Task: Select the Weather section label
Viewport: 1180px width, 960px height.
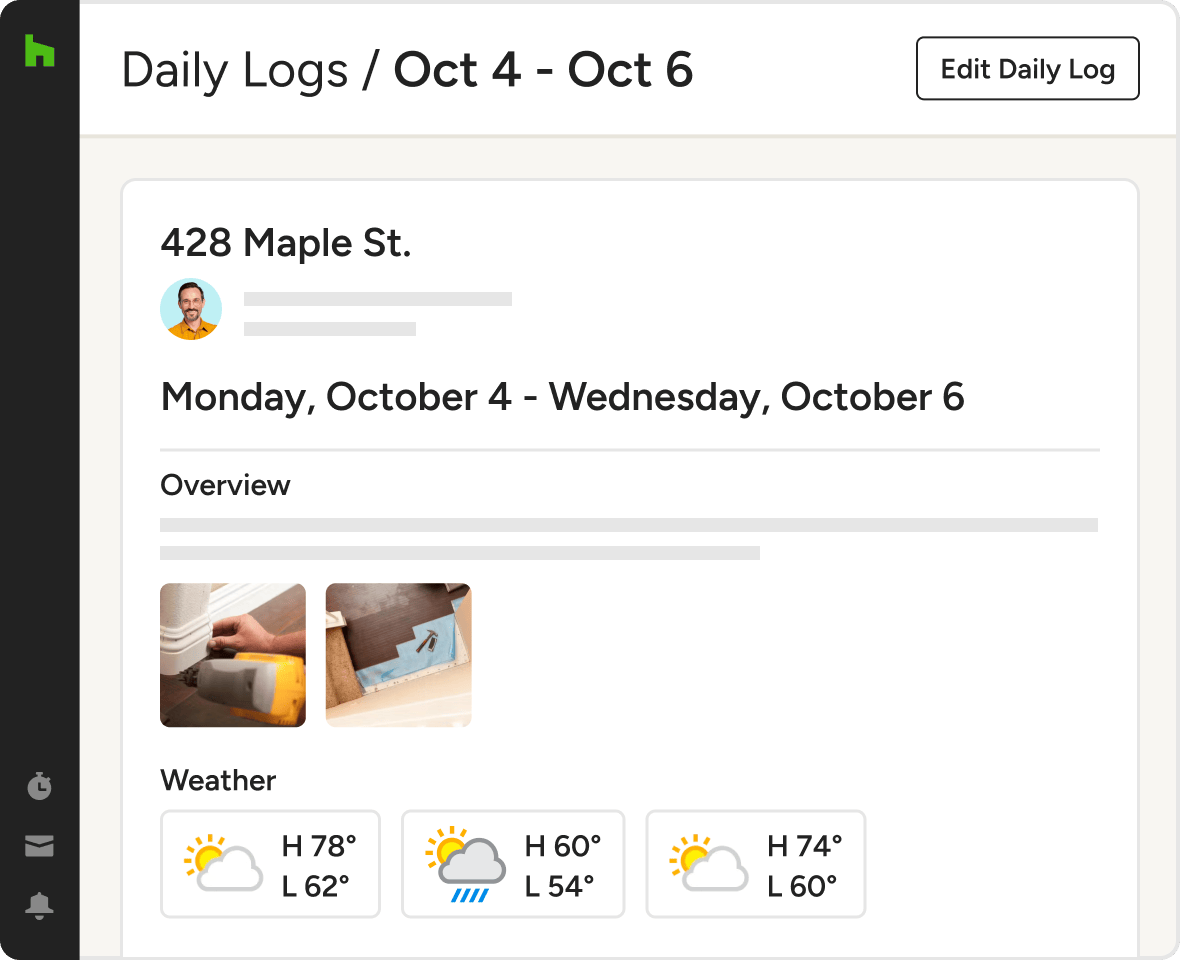Action: (x=218, y=780)
